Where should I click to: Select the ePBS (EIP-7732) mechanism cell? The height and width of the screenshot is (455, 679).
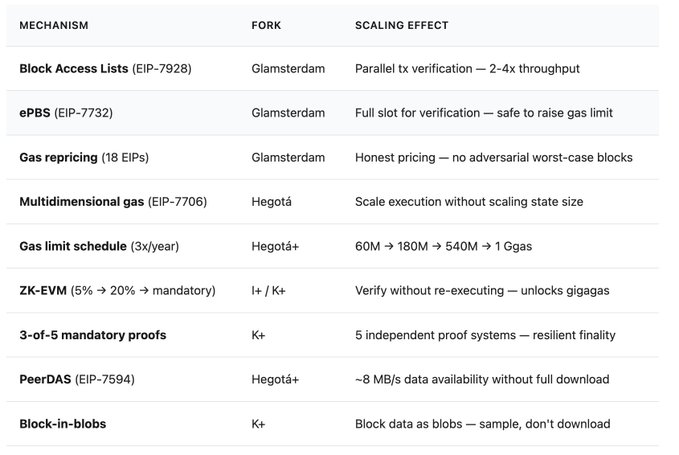(x=66, y=113)
